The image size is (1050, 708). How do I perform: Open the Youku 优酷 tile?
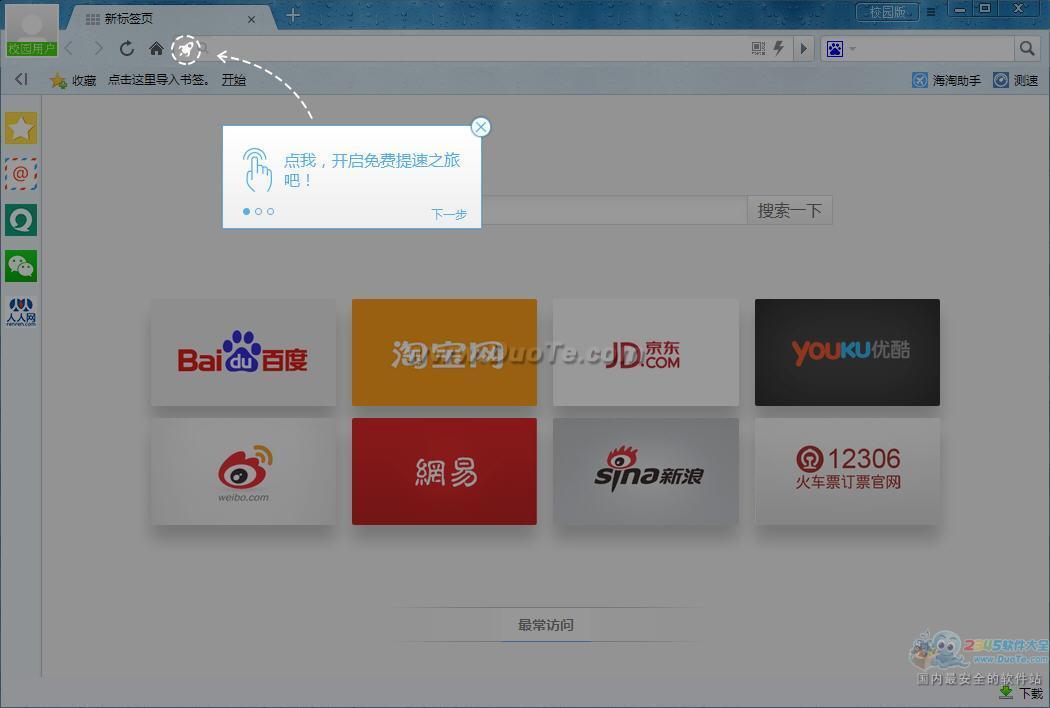tap(847, 352)
